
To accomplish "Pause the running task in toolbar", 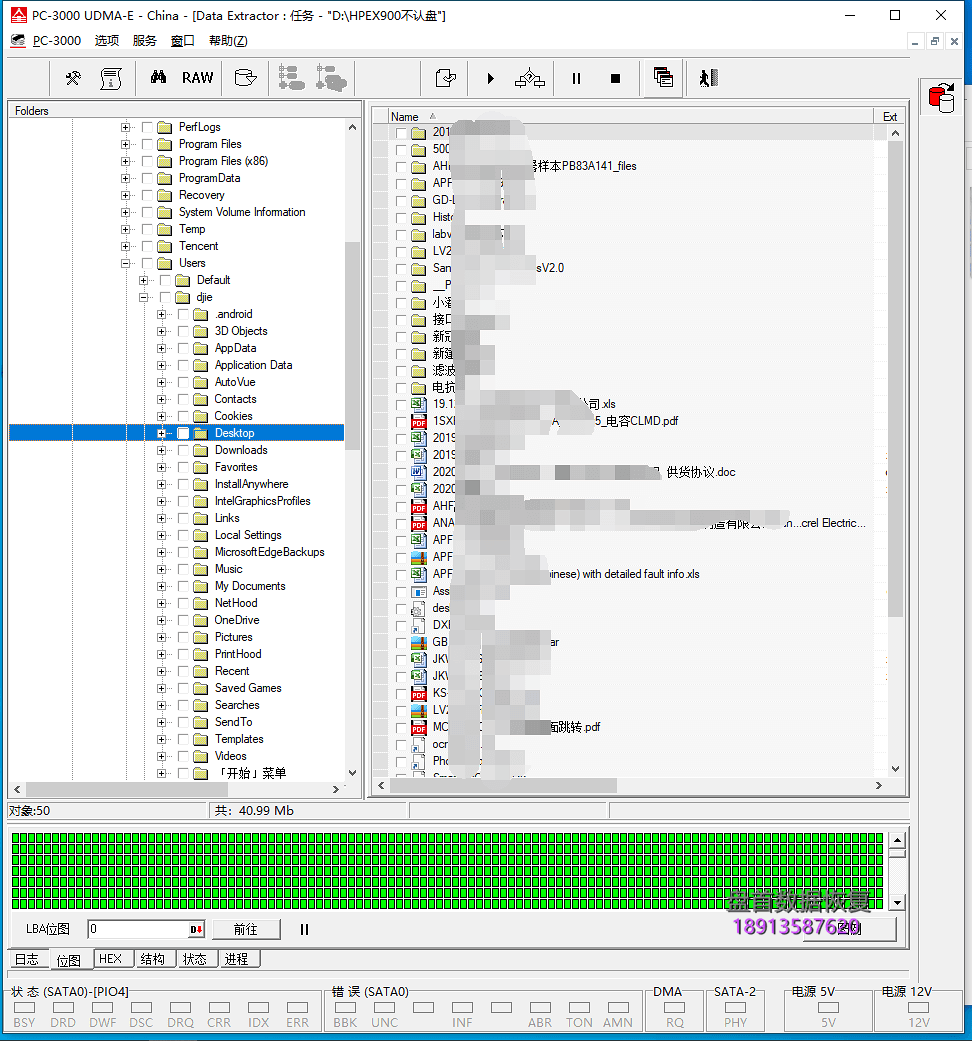I will (x=576, y=78).
